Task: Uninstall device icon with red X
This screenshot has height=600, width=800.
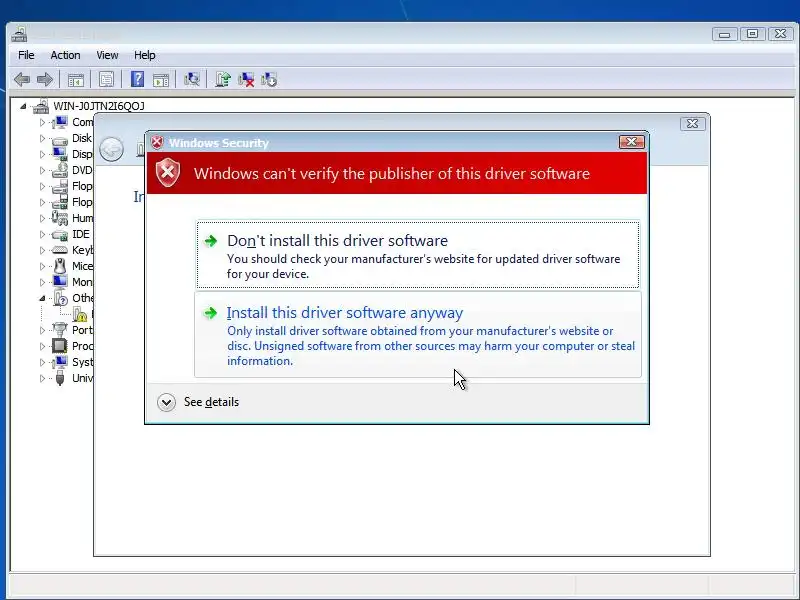Action: point(246,80)
